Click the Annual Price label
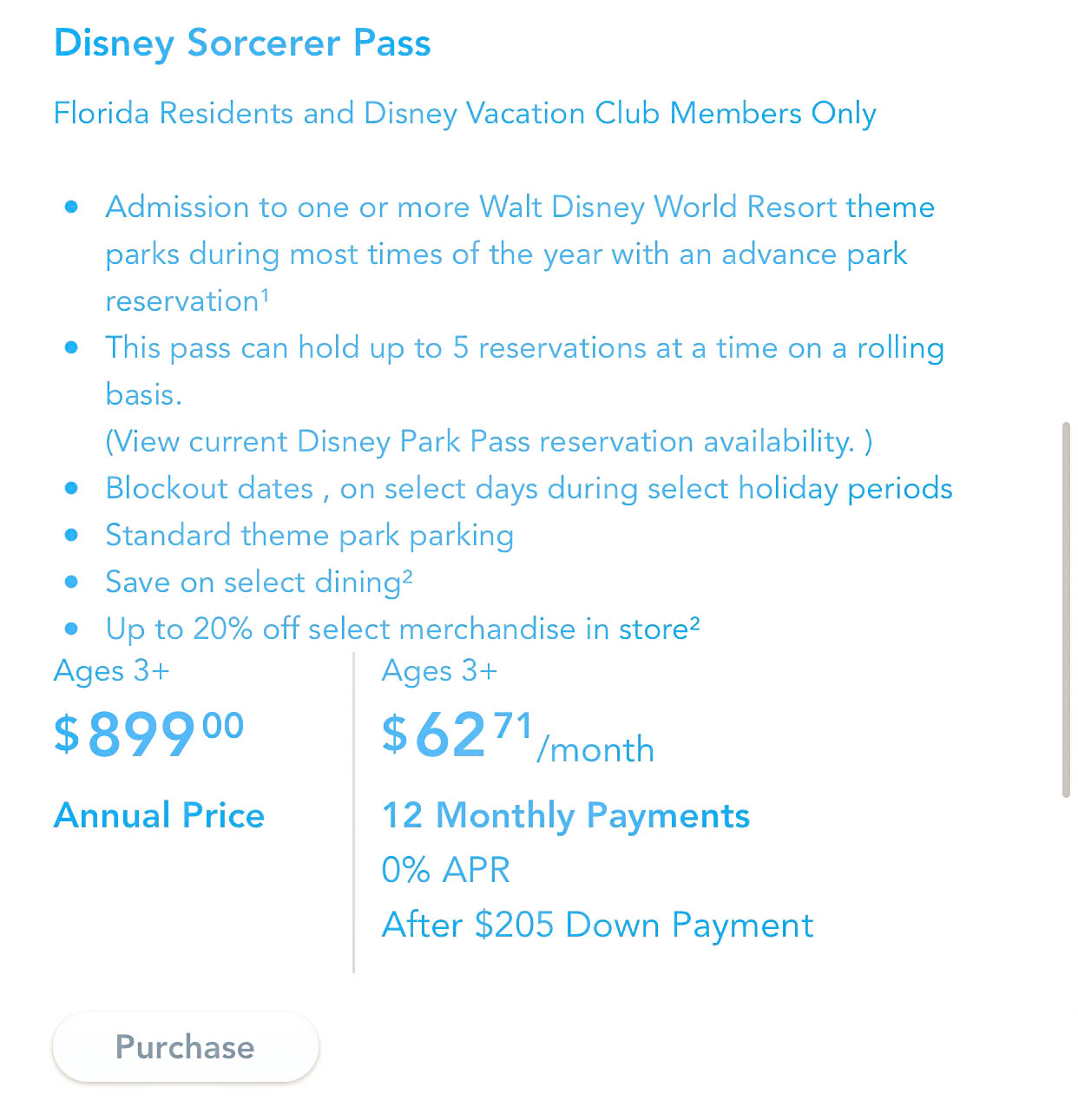Screen dimensions: 1078x1120 tap(159, 816)
